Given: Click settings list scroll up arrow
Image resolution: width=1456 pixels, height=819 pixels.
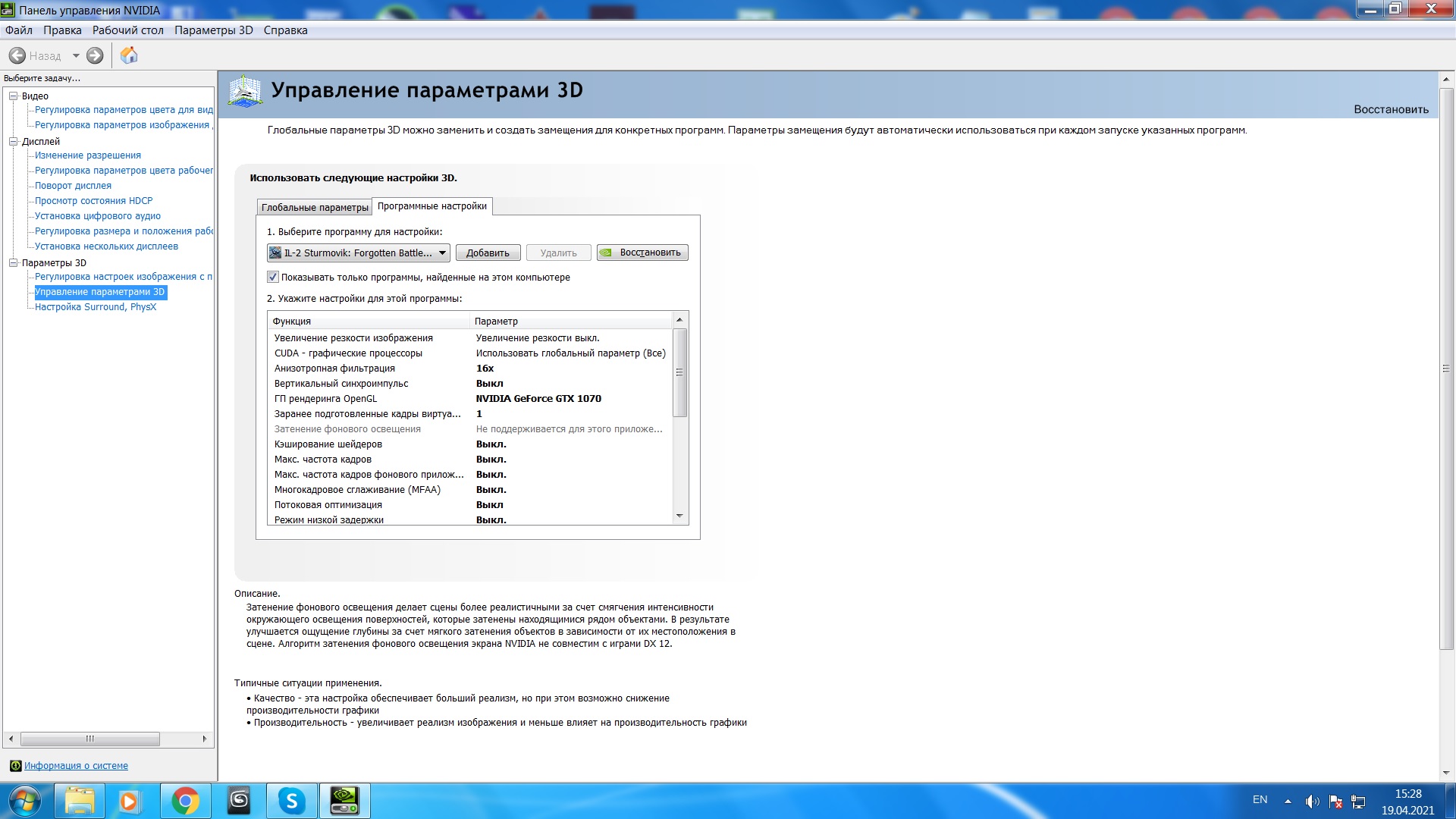Looking at the screenshot, I should 679,320.
